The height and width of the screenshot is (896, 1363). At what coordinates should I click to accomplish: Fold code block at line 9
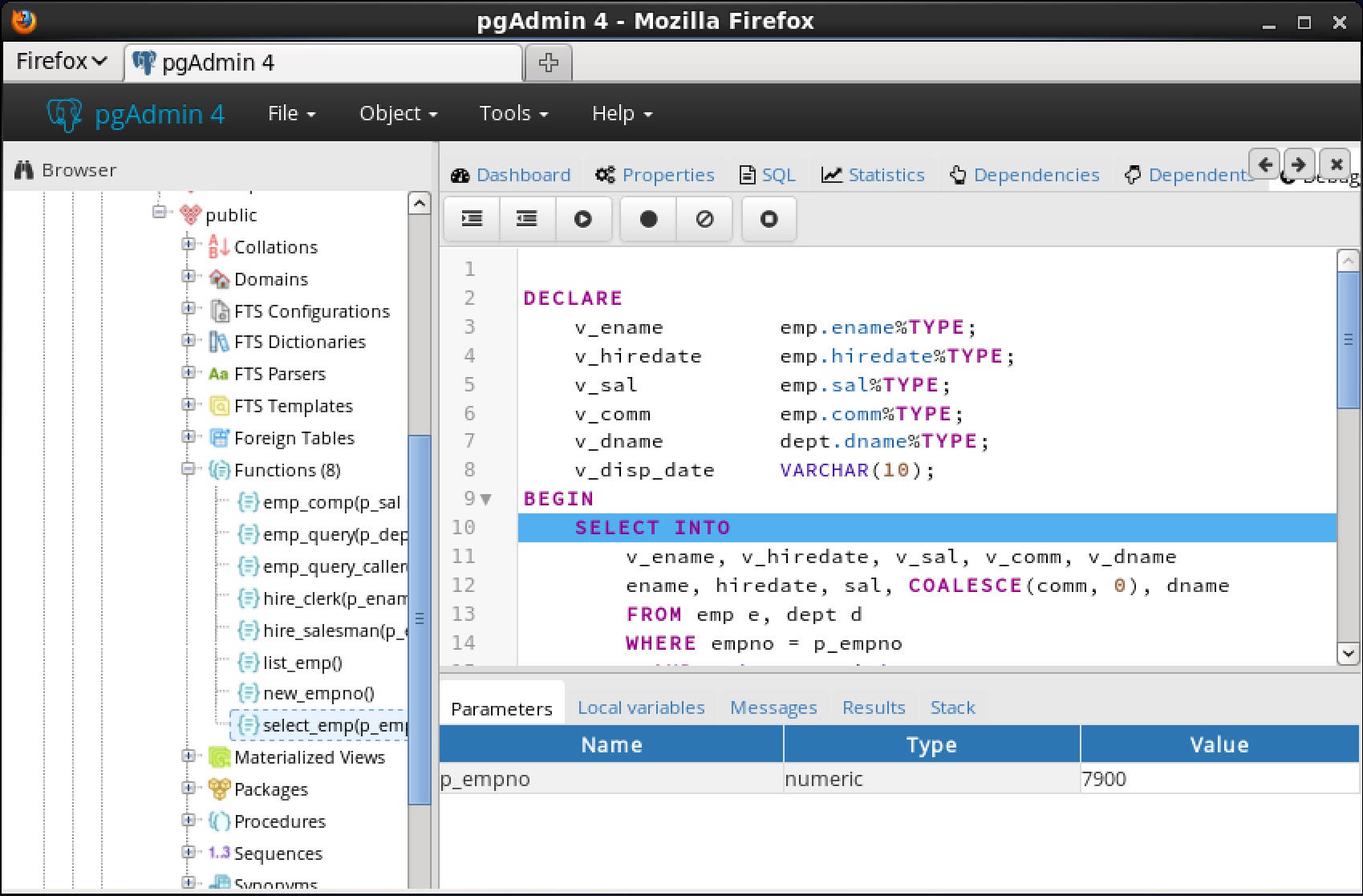click(x=485, y=499)
